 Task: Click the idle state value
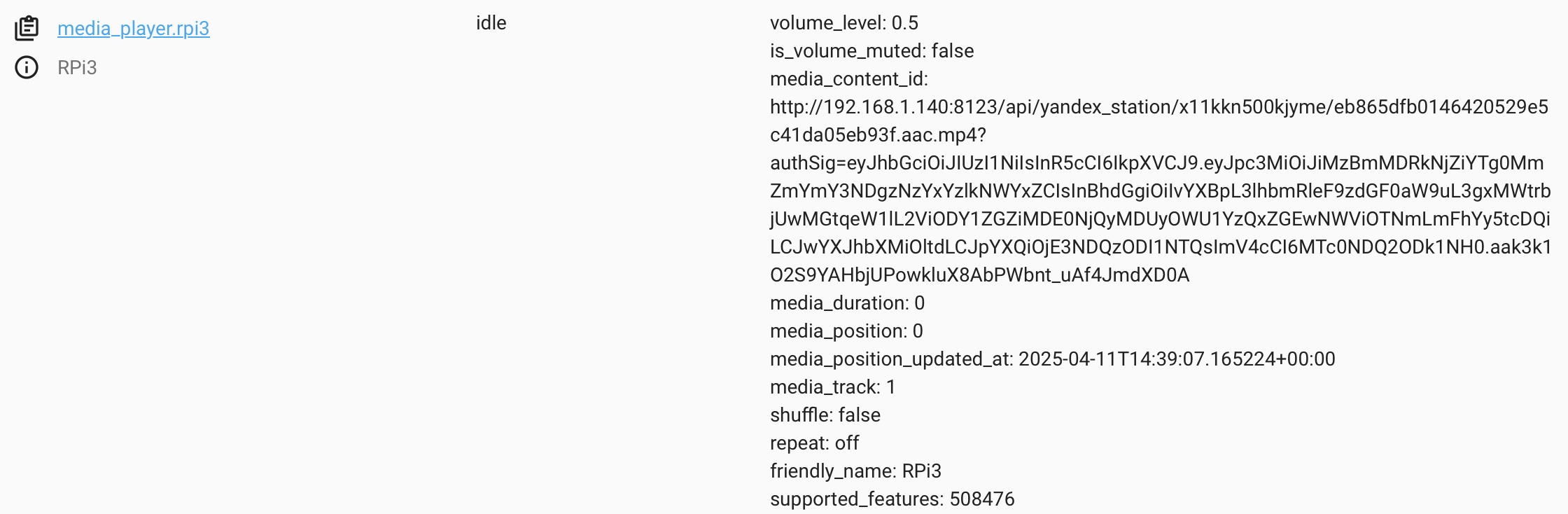(491, 22)
